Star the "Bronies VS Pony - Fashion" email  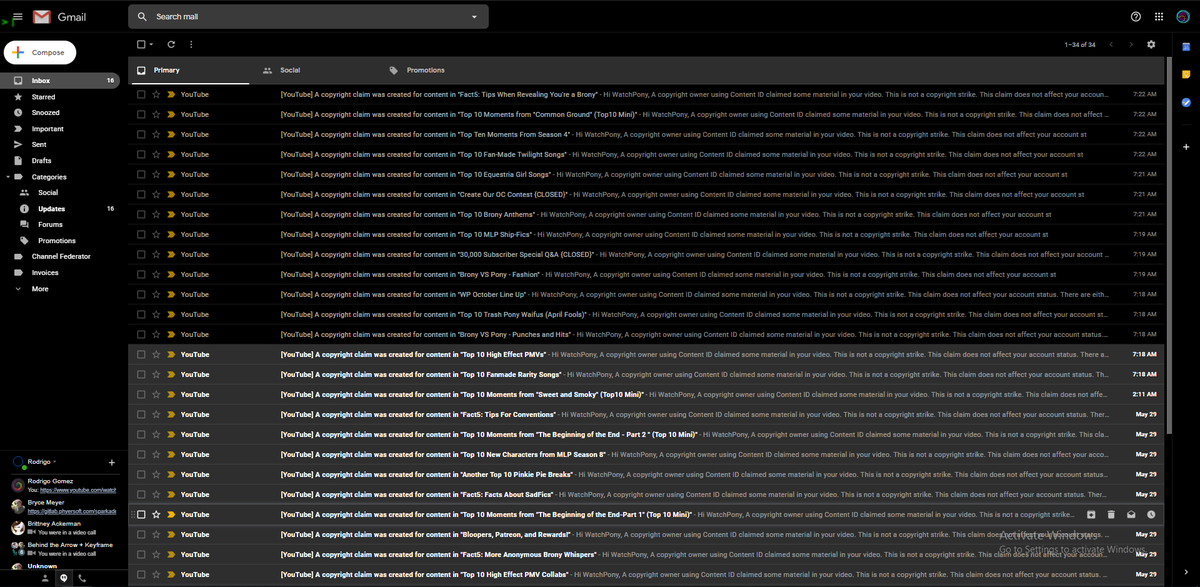[x=156, y=274]
